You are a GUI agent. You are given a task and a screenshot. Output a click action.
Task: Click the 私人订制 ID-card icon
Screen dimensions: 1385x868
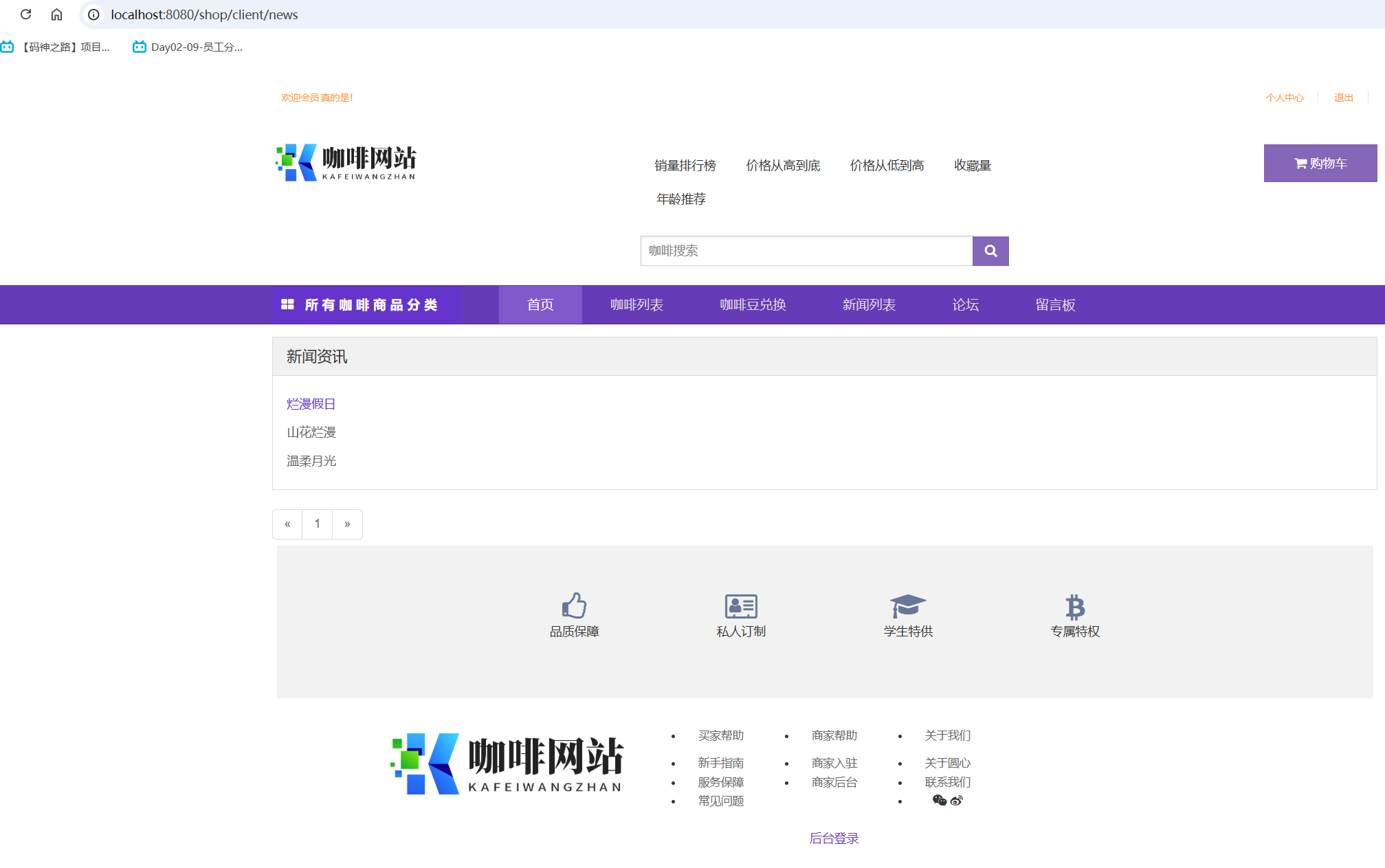(741, 606)
